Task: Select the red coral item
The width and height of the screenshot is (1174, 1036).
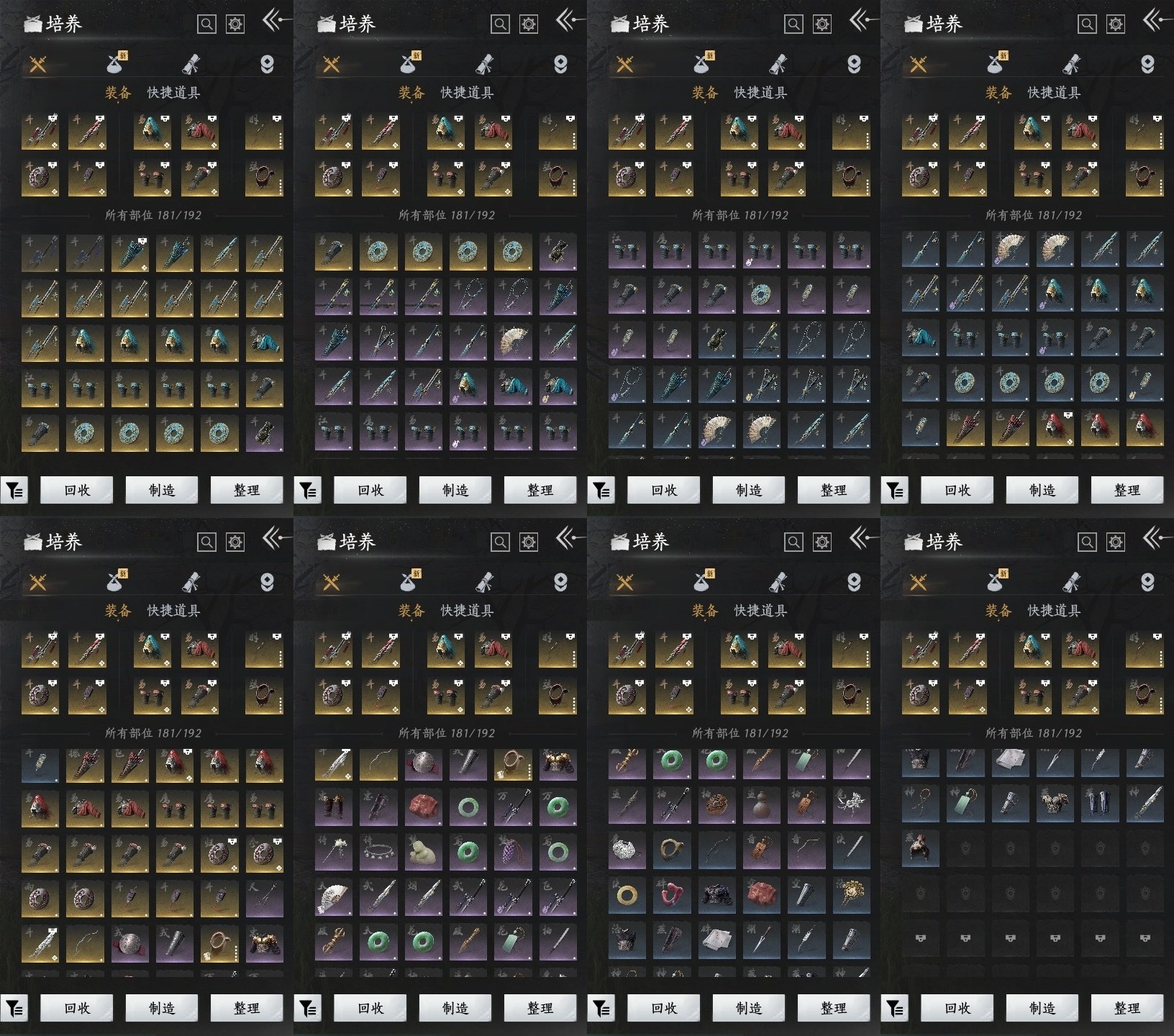Action: pyautogui.click(x=672, y=894)
